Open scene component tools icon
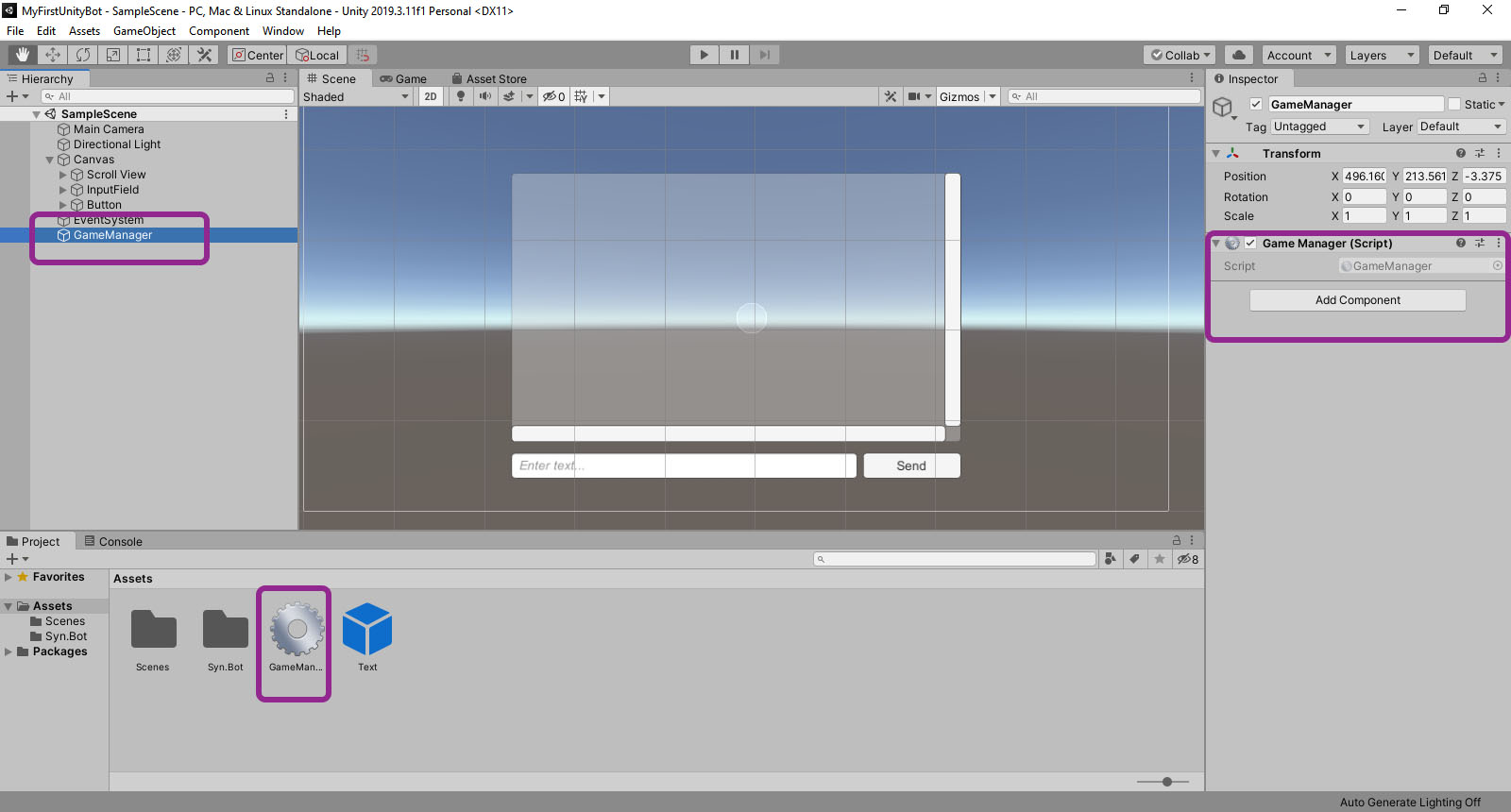1511x812 pixels. [x=891, y=96]
